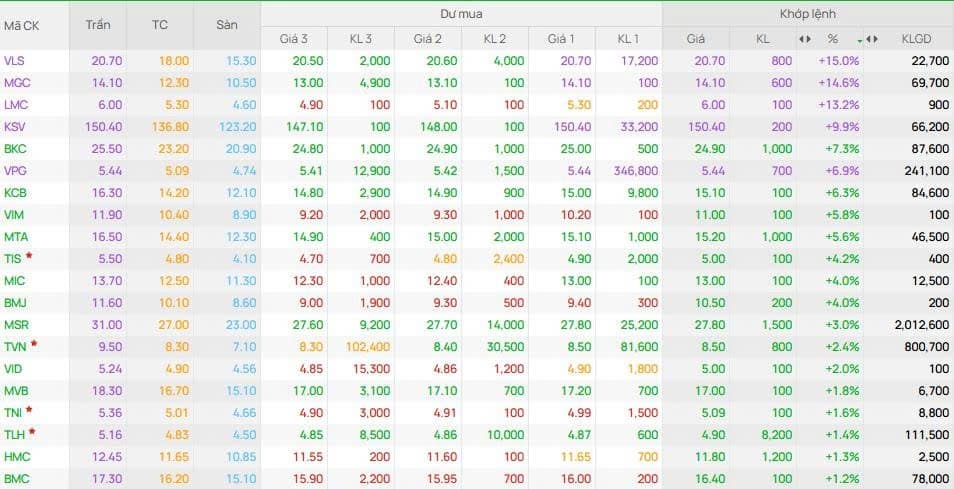Open the VPG stock symbol

(x=15, y=170)
